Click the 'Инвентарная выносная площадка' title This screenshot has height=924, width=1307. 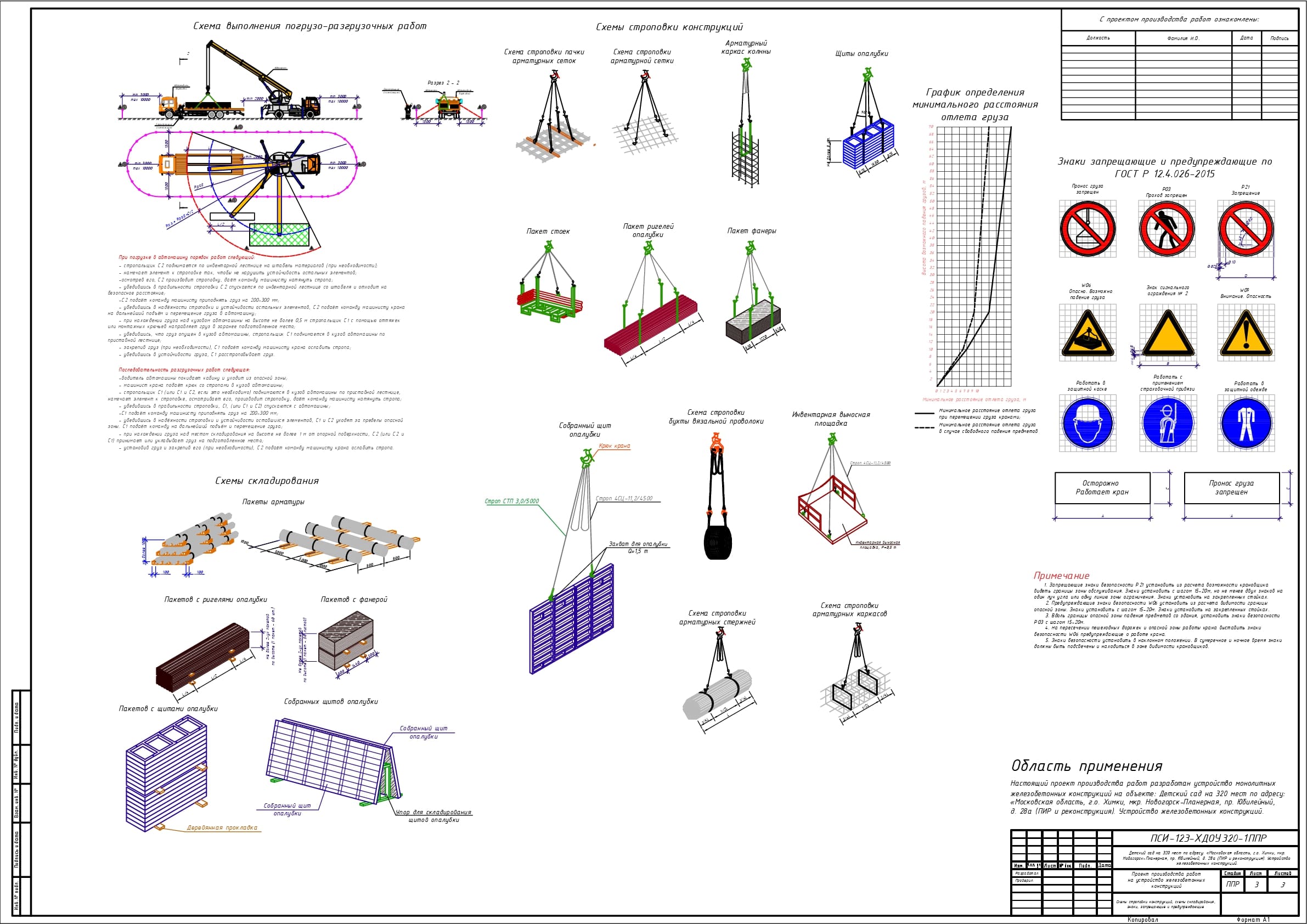831,419
